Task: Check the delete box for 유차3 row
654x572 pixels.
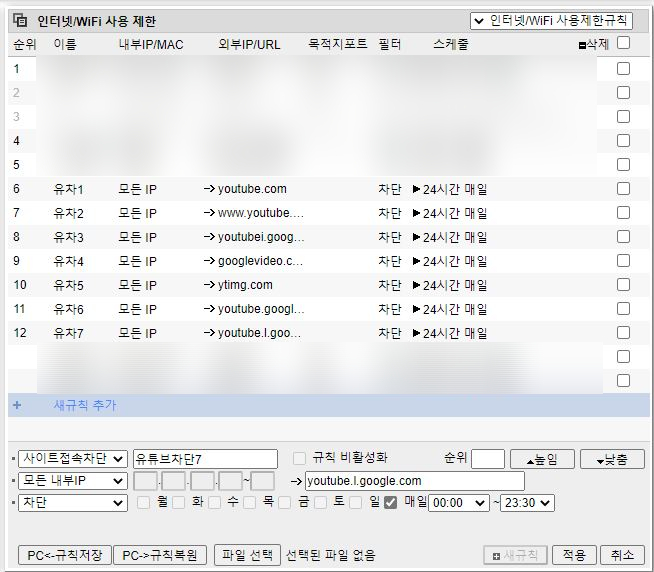Action: coord(623,237)
